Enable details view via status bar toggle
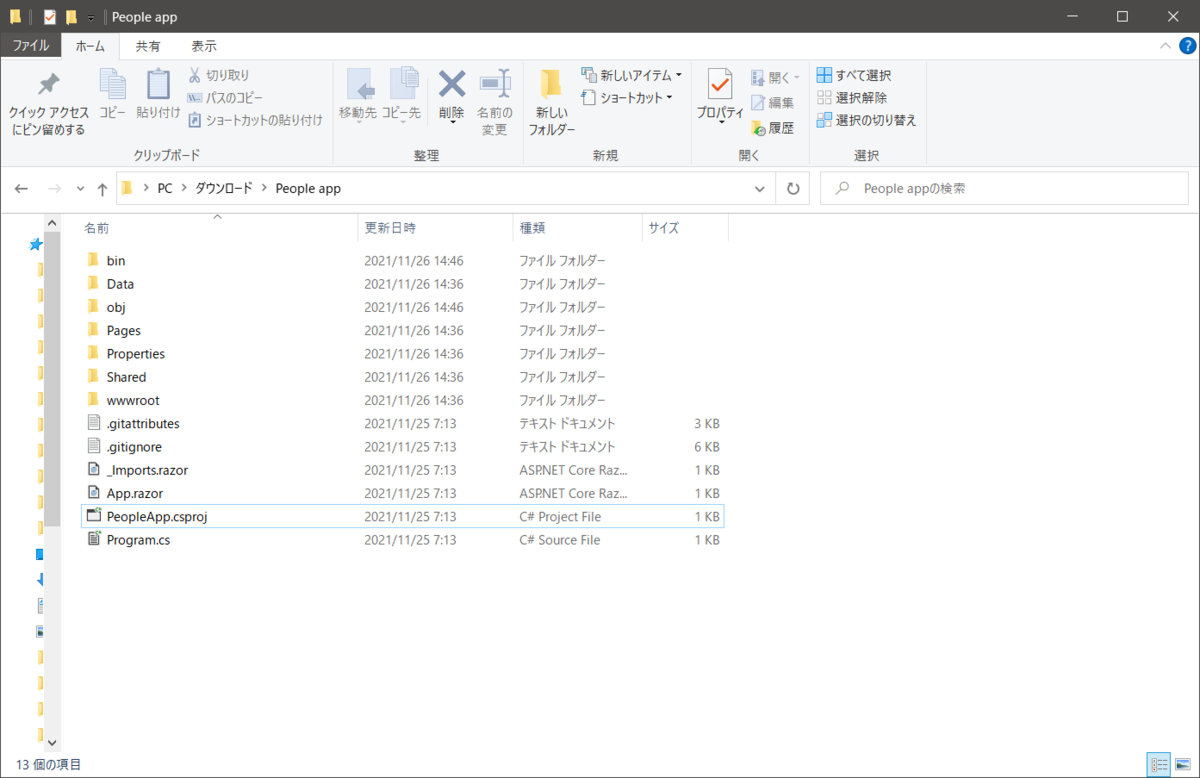 click(1159, 764)
